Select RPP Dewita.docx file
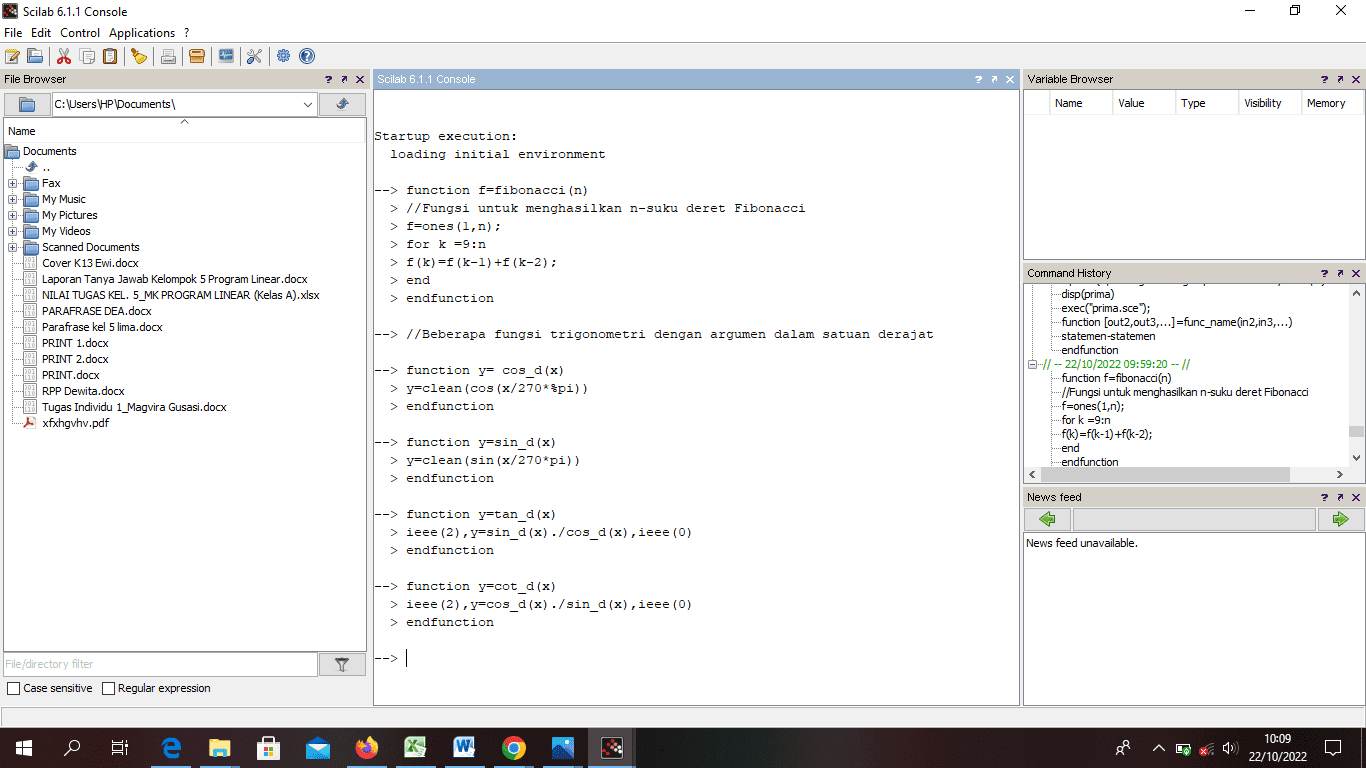 click(83, 391)
